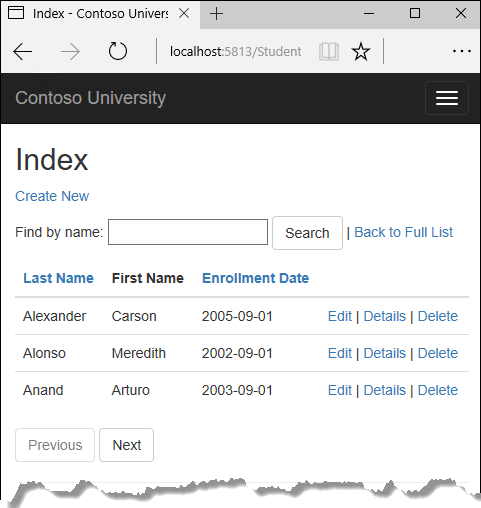Close the Index - Contoso University tab
Image resolution: width=481 pixels, height=508 pixels.
(x=184, y=13)
